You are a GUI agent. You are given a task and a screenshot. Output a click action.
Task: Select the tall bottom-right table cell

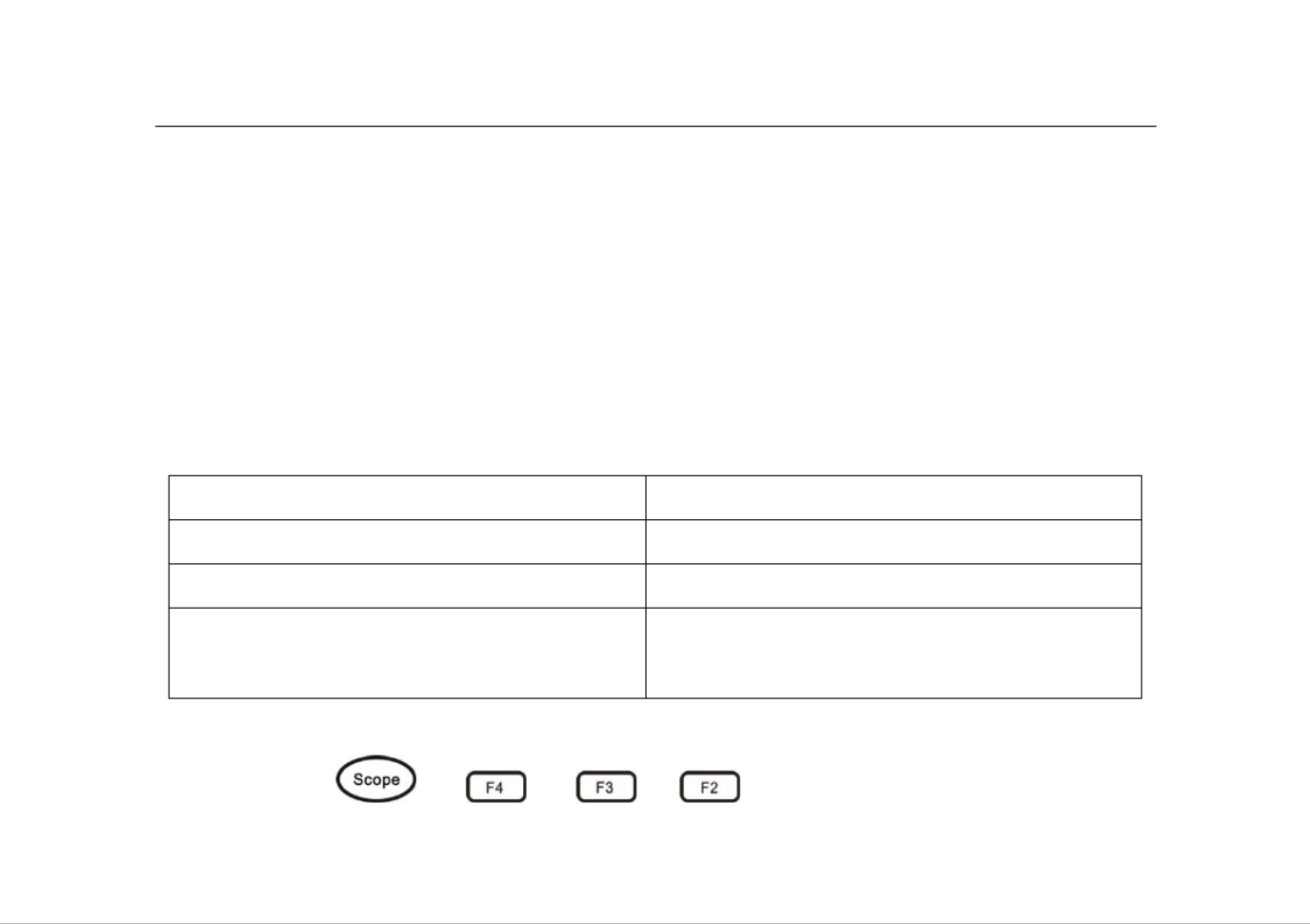click(x=894, y=653)
